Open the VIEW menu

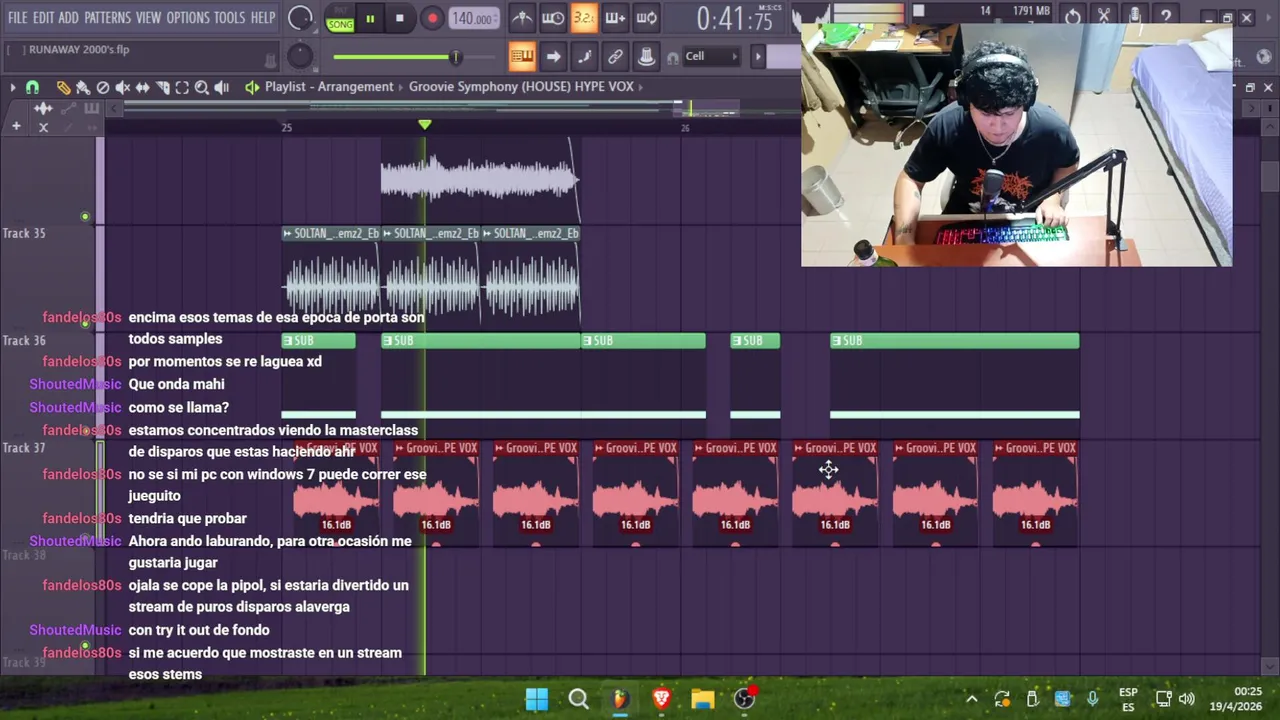coord(148,18)
